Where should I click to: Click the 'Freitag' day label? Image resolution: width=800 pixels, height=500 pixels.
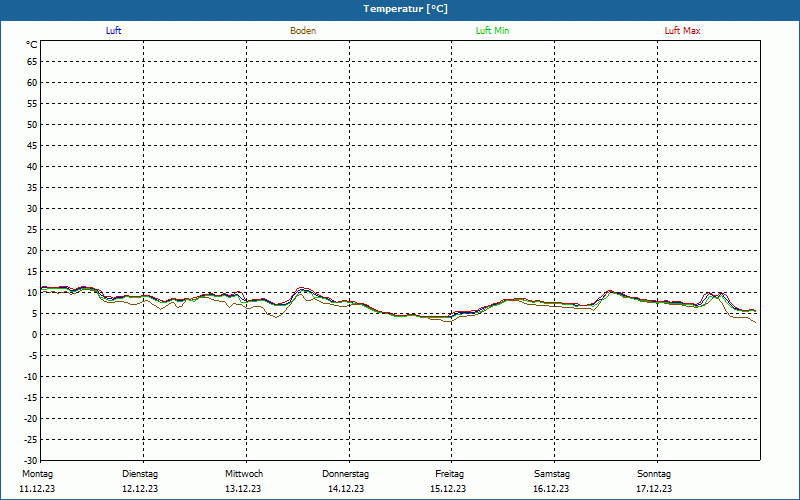[449, 474]
